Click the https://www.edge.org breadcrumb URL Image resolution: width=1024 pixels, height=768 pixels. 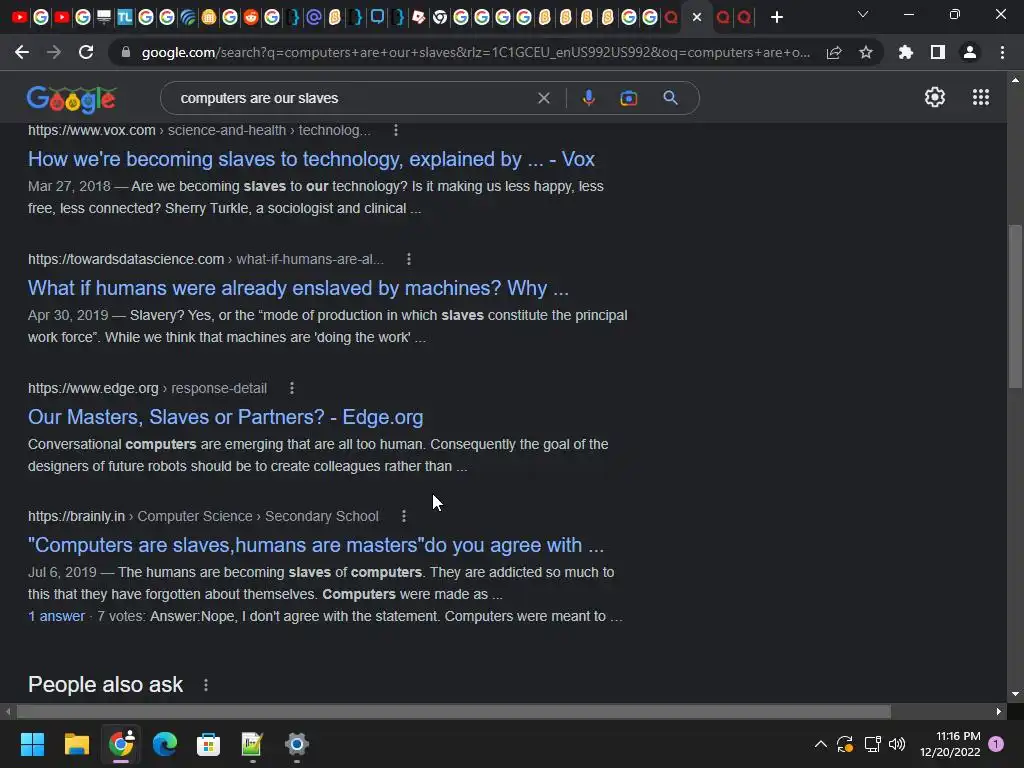(x=93, y=388)
